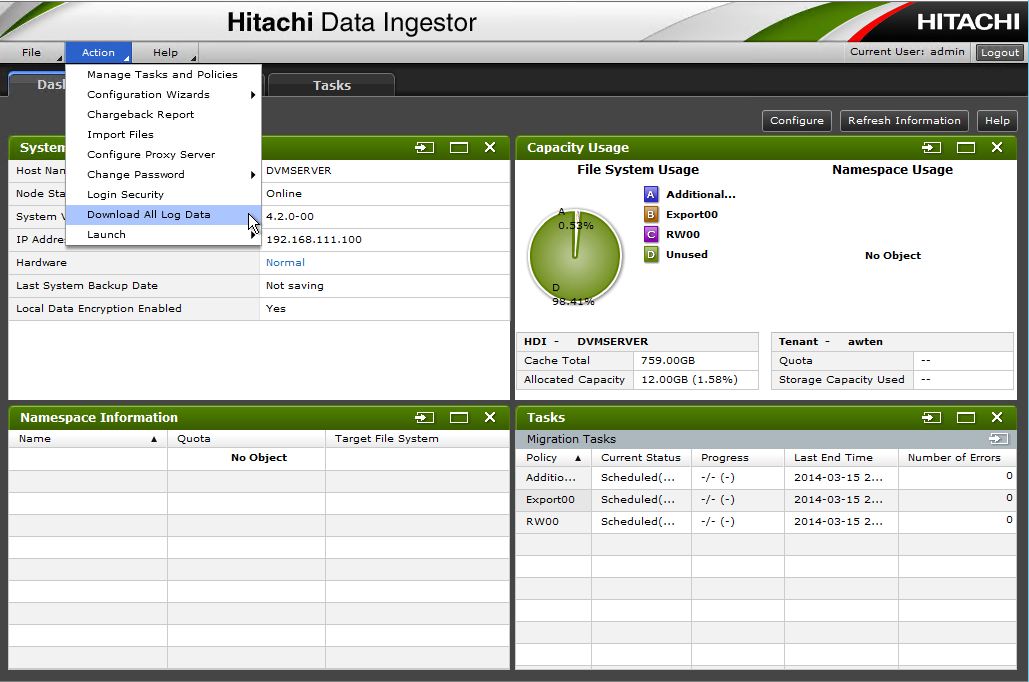Viewport: 1029px width, 682px height.
Task: Sort by Current Status column header
Action: 641,458
